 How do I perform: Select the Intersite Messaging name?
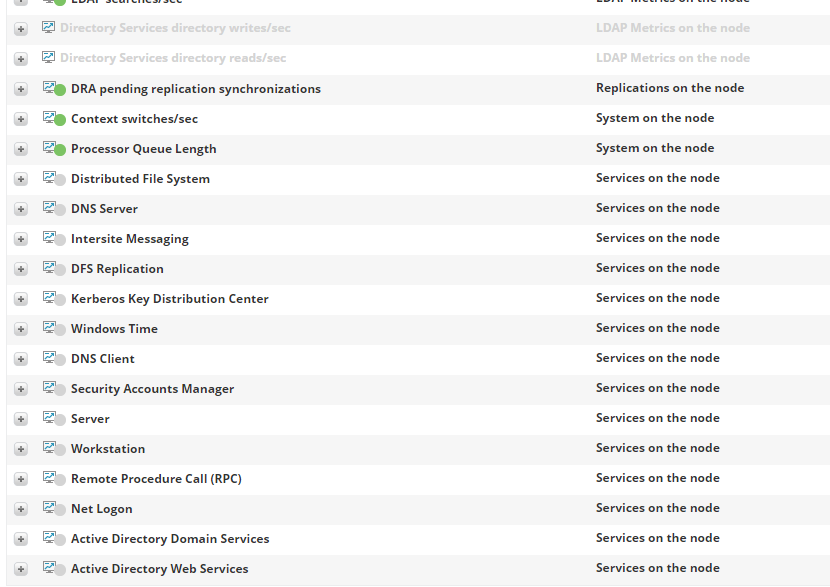[130, 239]
